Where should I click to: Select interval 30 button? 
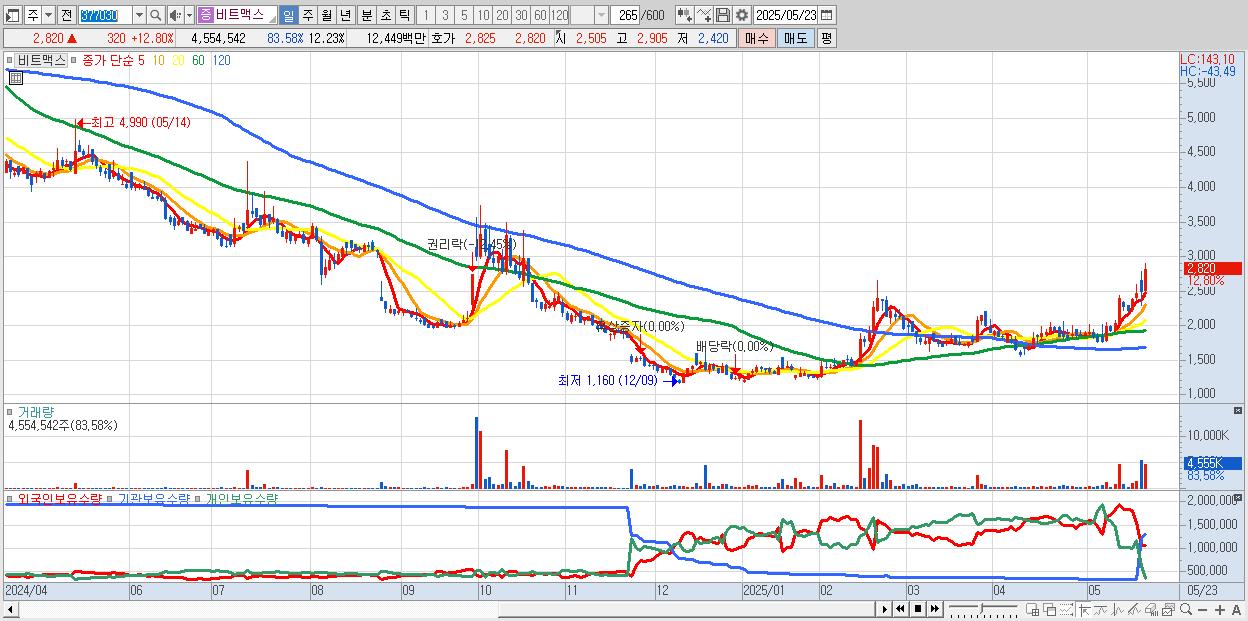click(521, 15)
